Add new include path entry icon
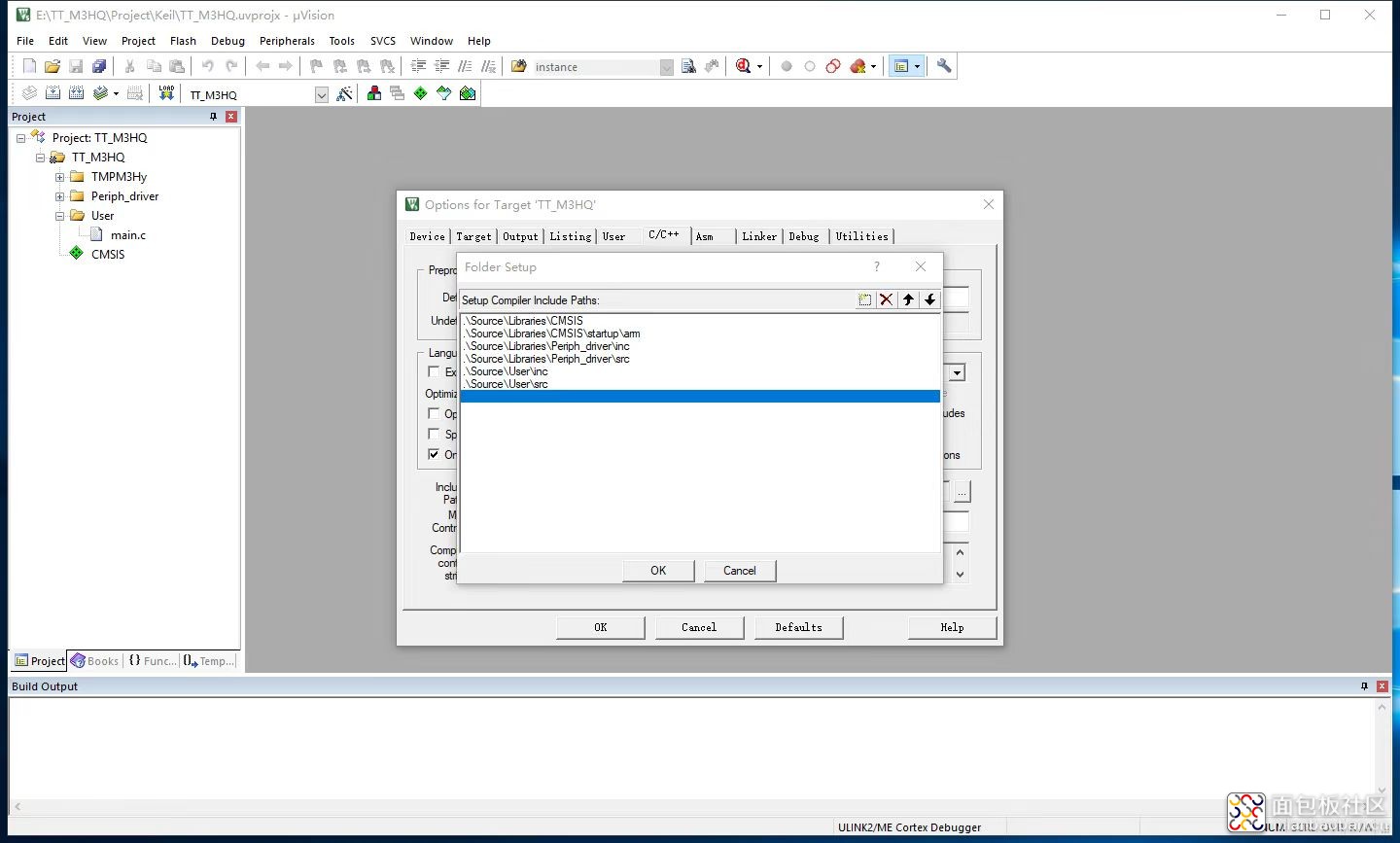This screenshot has height=843, width=1400. (864, 299)
